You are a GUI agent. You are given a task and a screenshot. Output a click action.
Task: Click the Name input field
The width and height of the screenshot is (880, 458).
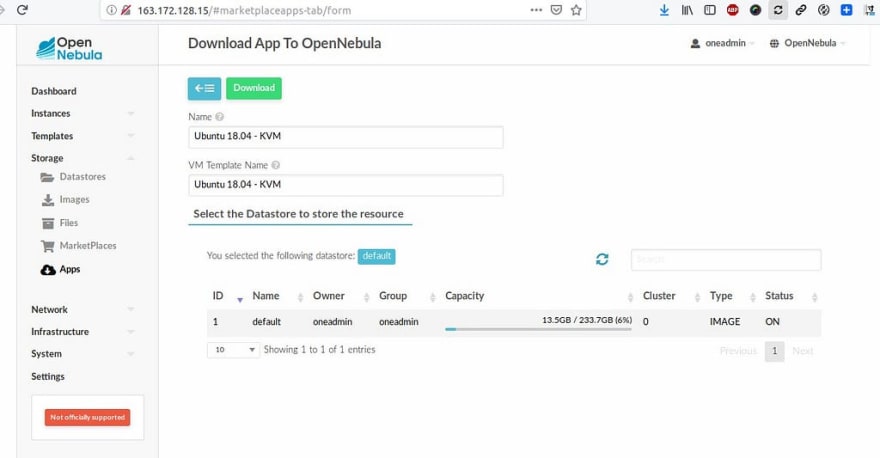[346, 137]
